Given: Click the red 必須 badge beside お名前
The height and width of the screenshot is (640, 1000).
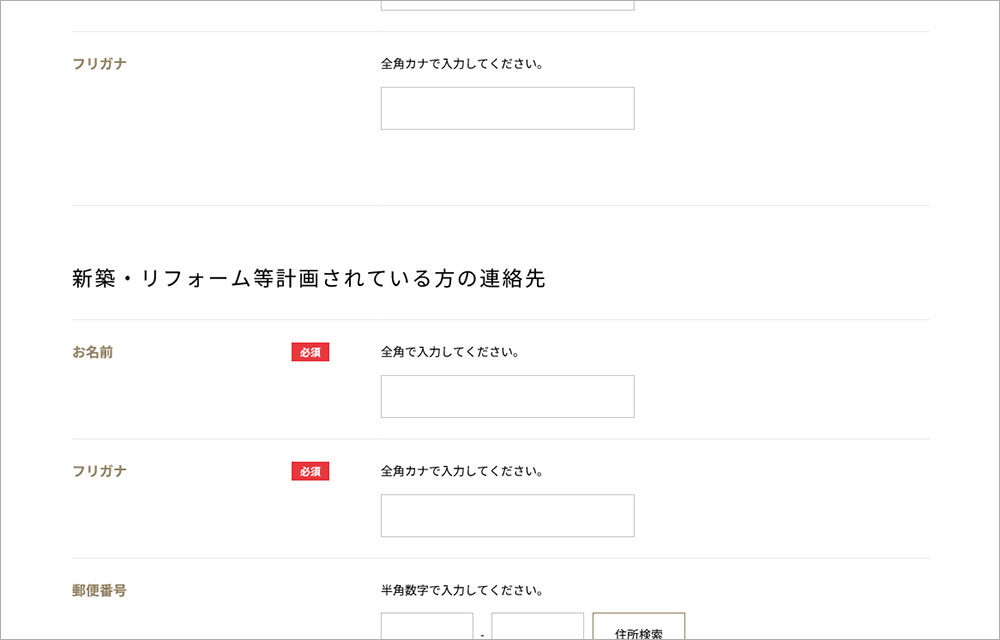Looking at the screenshot, I should [x=310, y=352].
